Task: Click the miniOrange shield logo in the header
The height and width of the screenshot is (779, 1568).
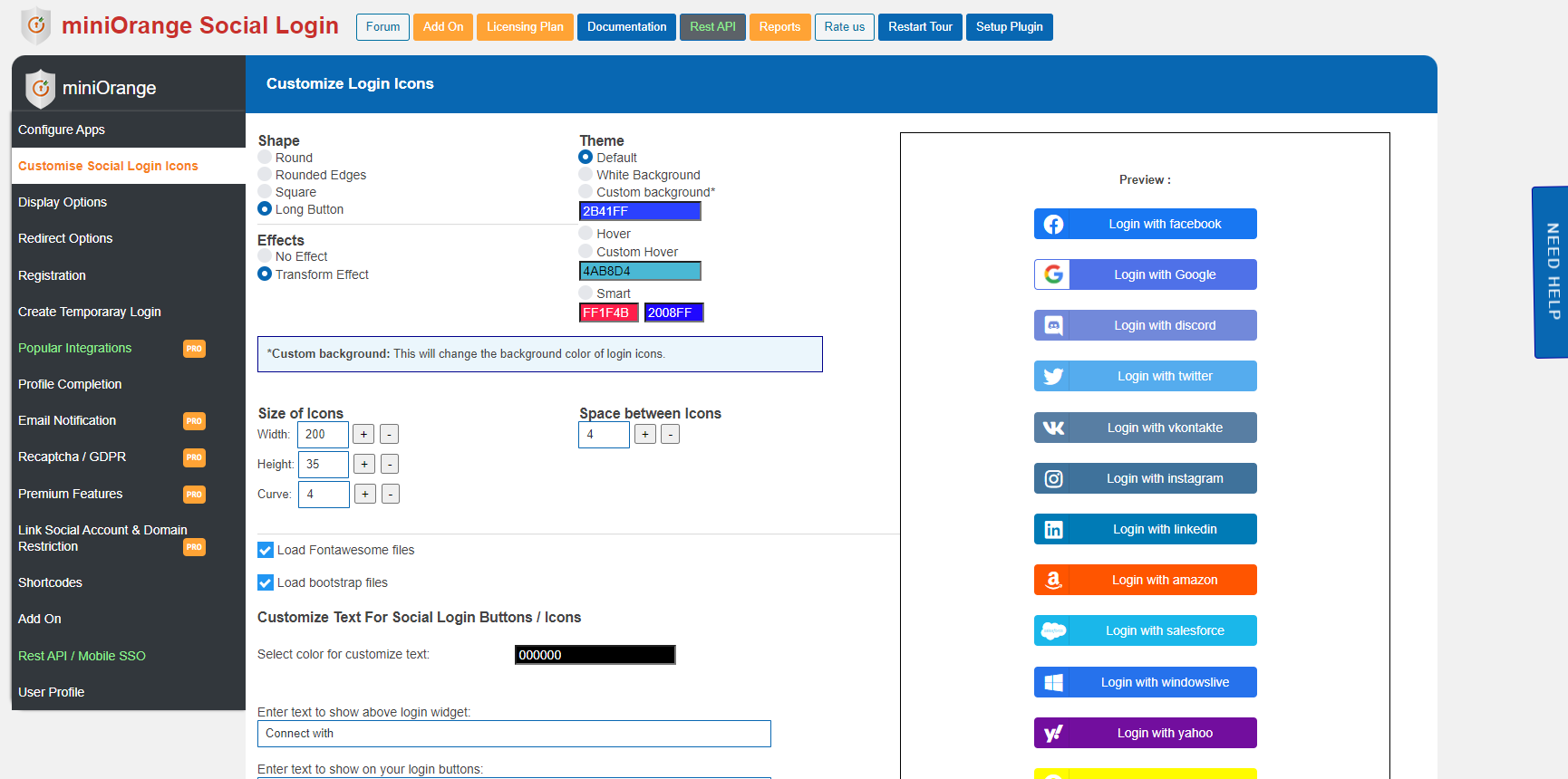Action: coord(36,25)
